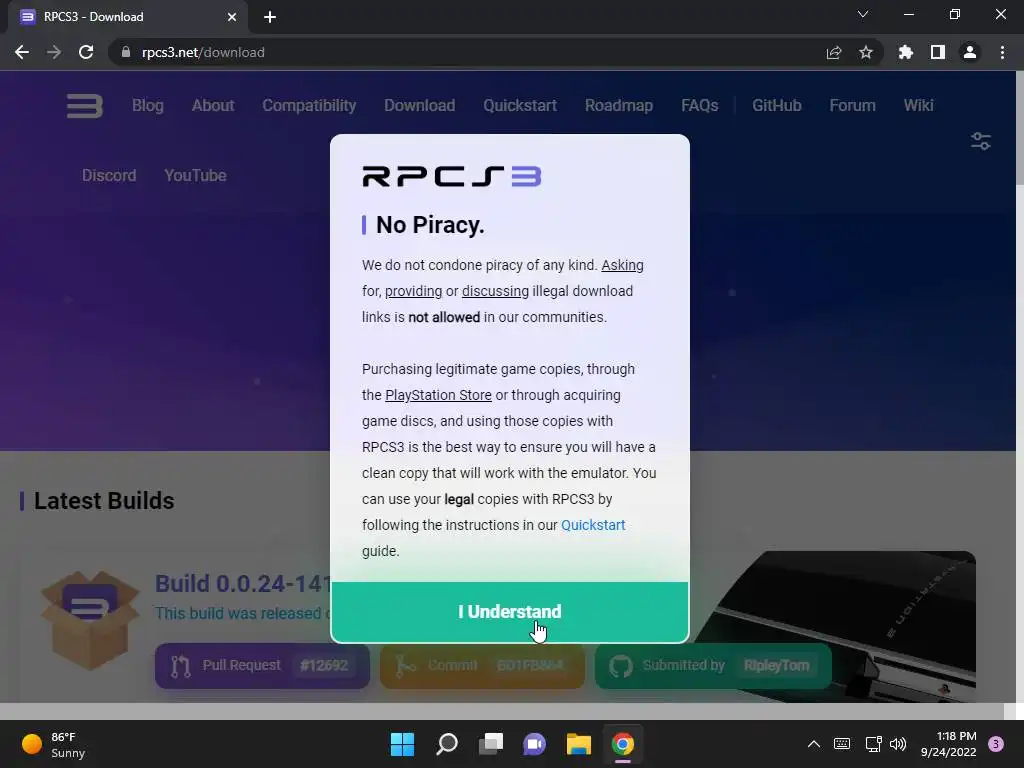Click the RPCS3 logo in navbar
The height and width of the screenshot is (768, 1024).
click(x=85, y=106)
